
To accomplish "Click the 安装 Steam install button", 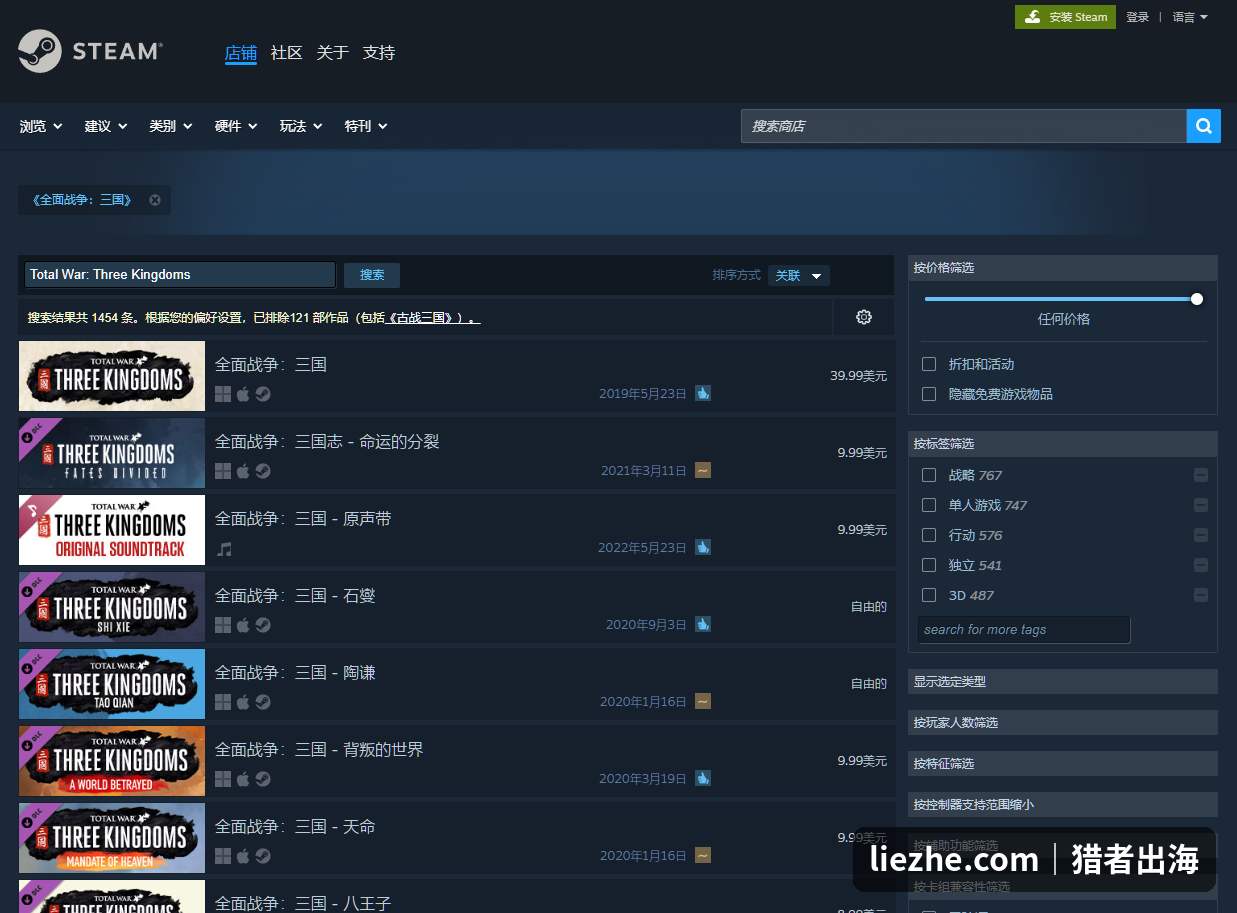I will click(x=1065, y=17).
